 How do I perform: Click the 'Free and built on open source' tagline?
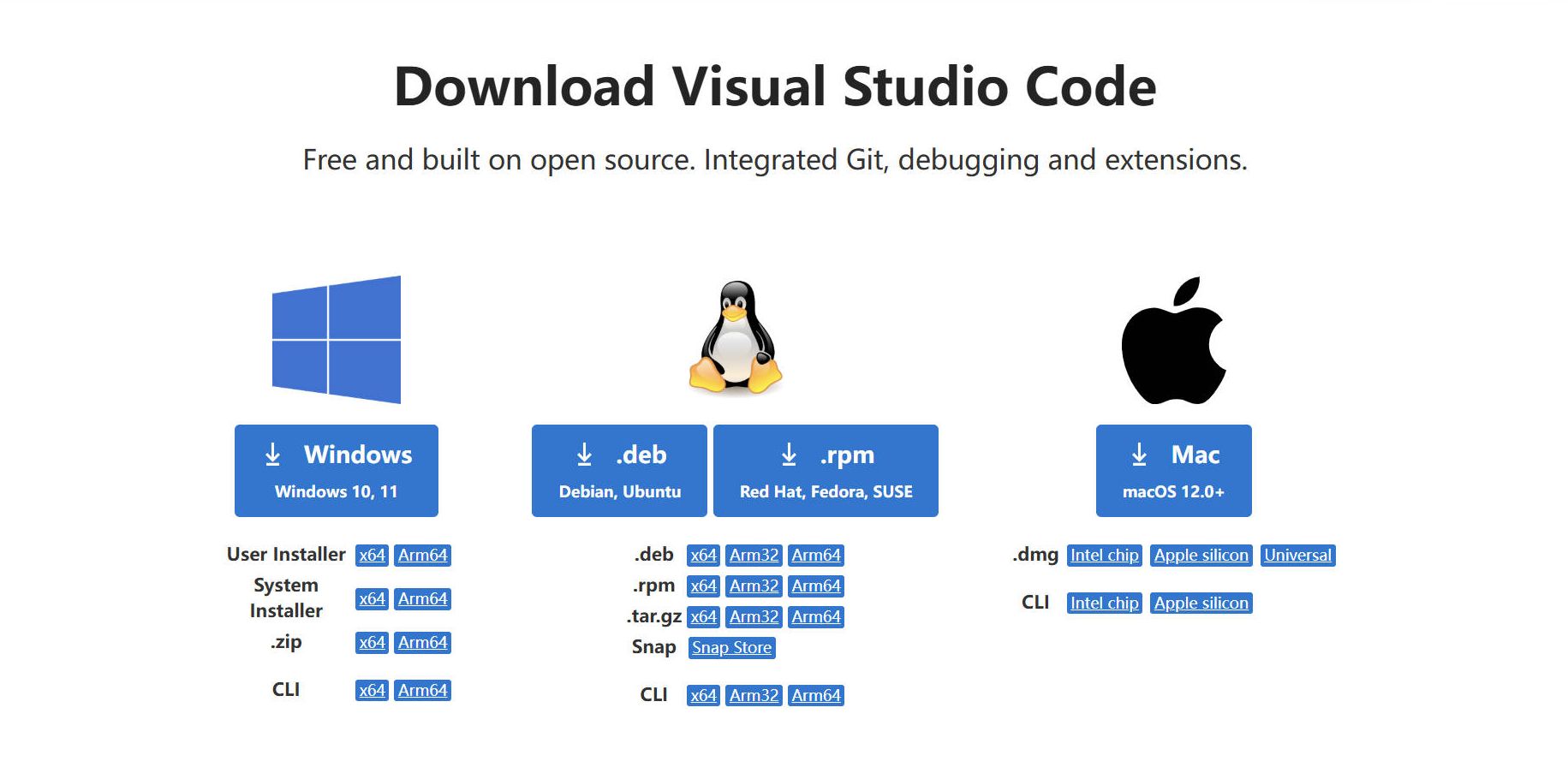tap(775, 159)
